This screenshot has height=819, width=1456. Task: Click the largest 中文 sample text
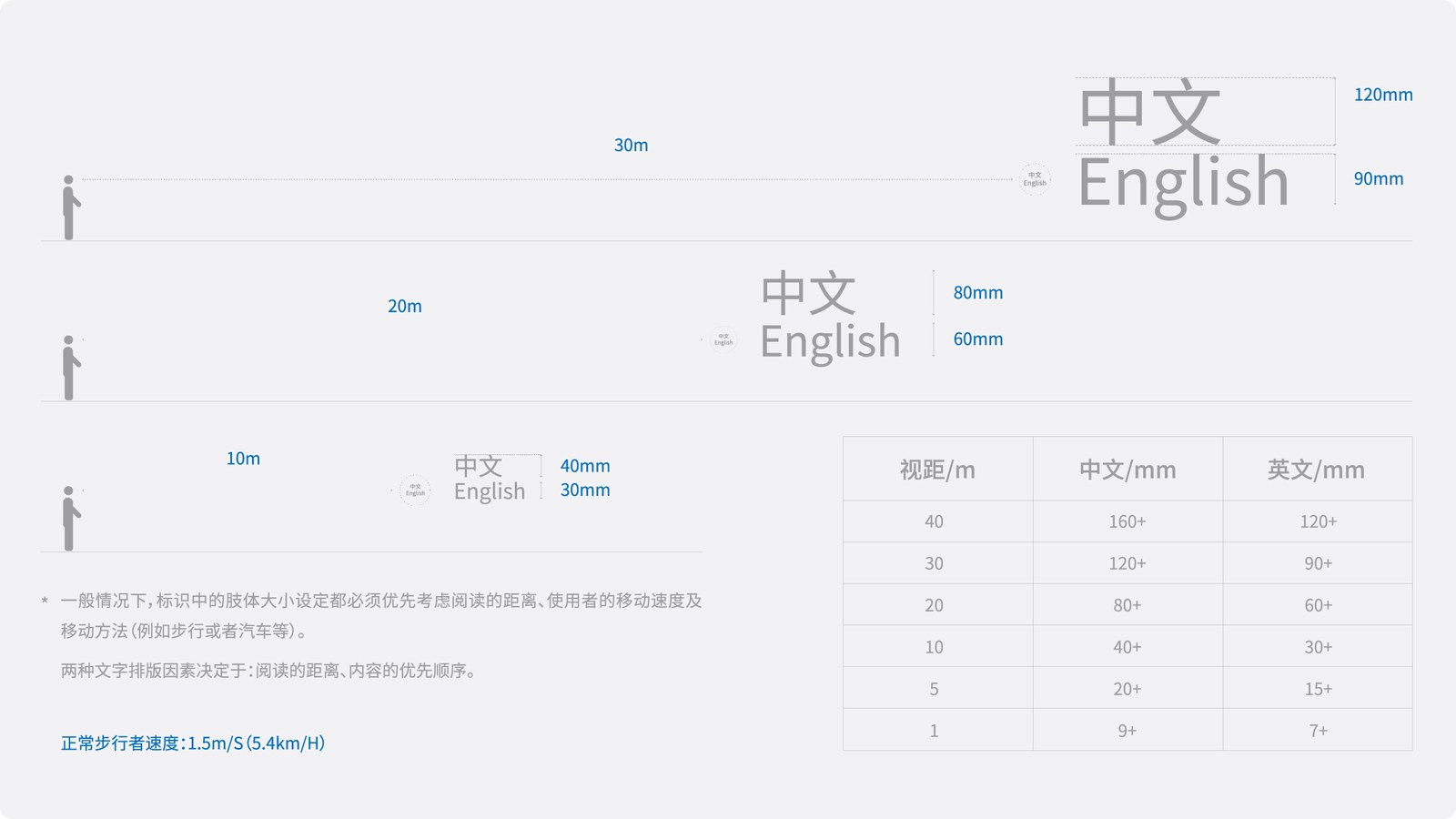point(1149,112)
